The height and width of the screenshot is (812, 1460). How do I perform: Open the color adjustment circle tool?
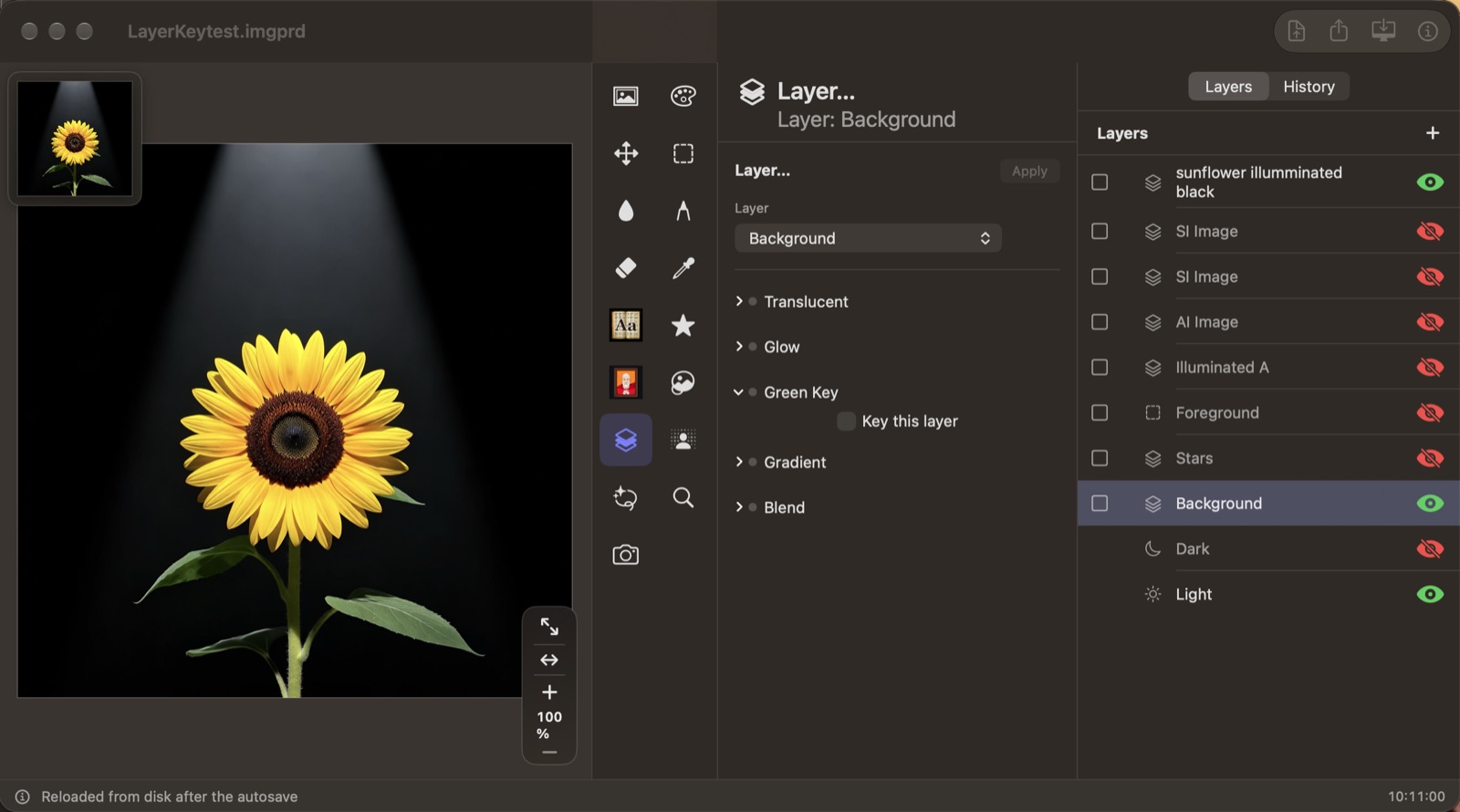click(x=683, y=382)
